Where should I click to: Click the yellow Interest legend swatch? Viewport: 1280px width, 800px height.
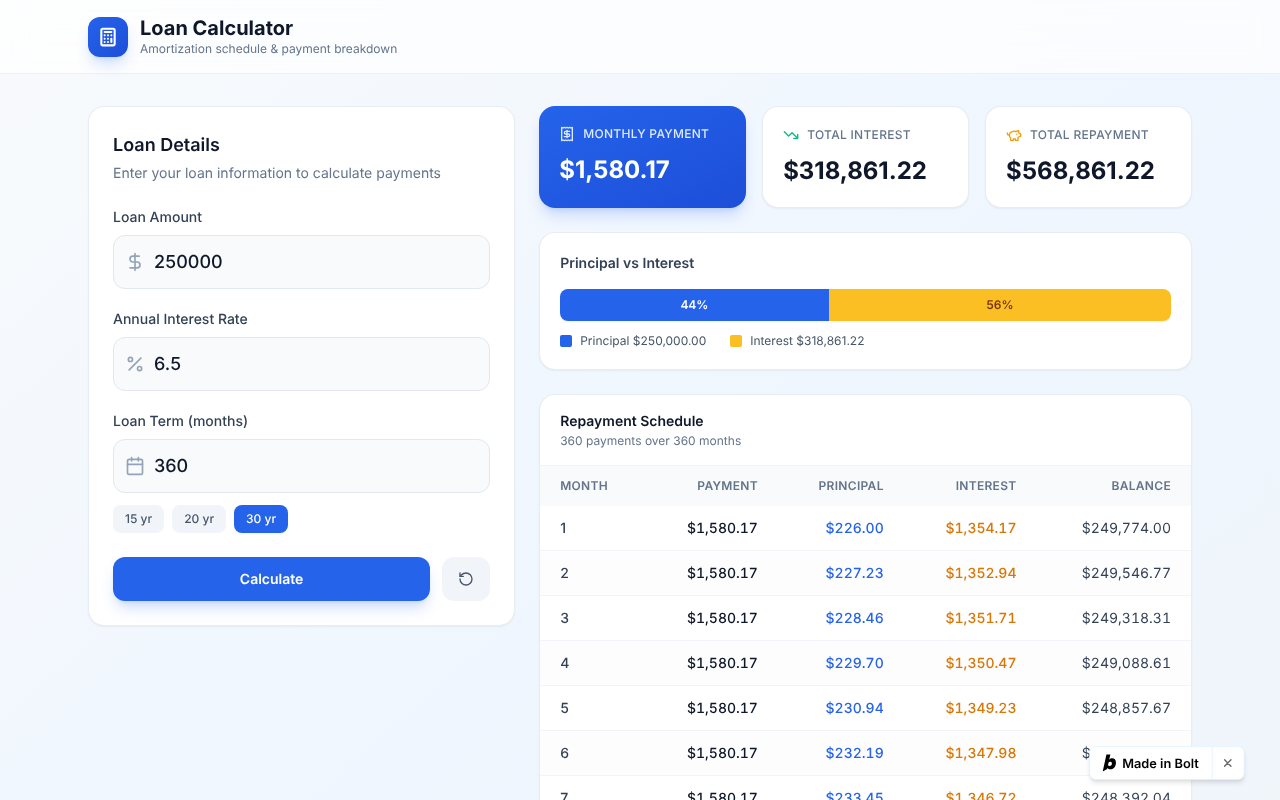(736, 341)
